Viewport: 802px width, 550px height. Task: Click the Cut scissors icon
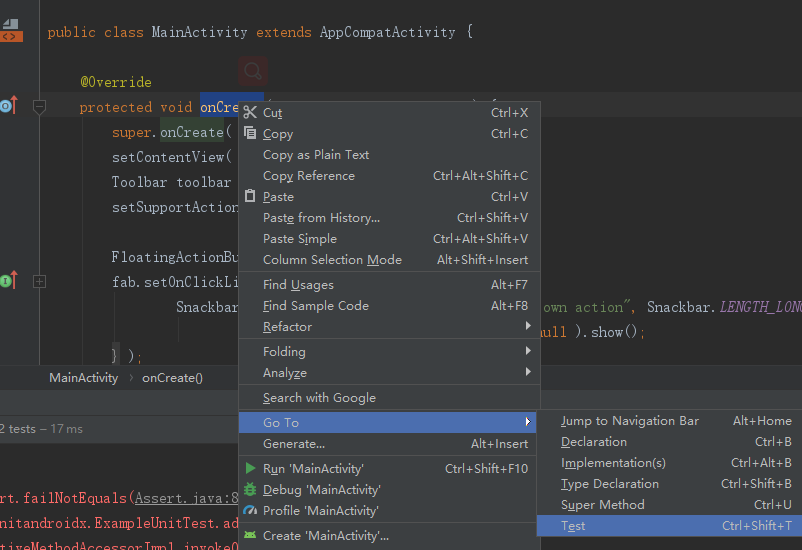coord(251,113)
